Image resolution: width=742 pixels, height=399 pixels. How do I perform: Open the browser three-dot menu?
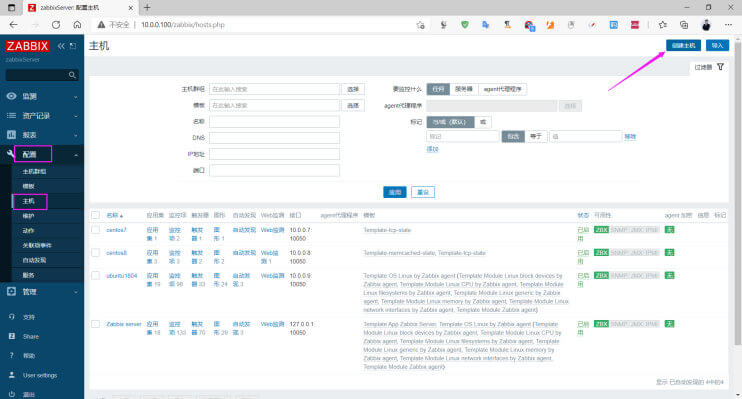tap(728, 25)
